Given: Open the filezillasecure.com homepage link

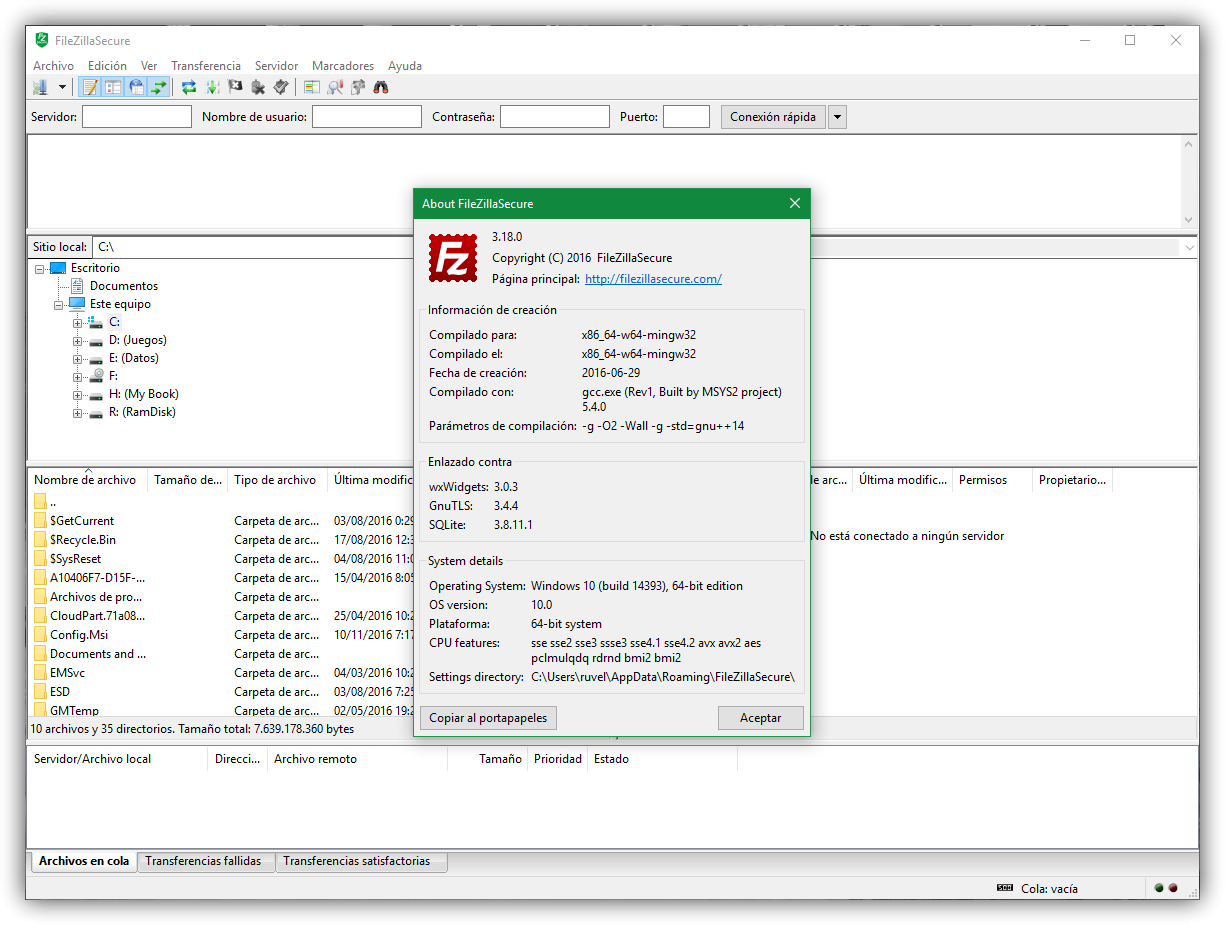Looking at the screenshot, I should [653, 279].
